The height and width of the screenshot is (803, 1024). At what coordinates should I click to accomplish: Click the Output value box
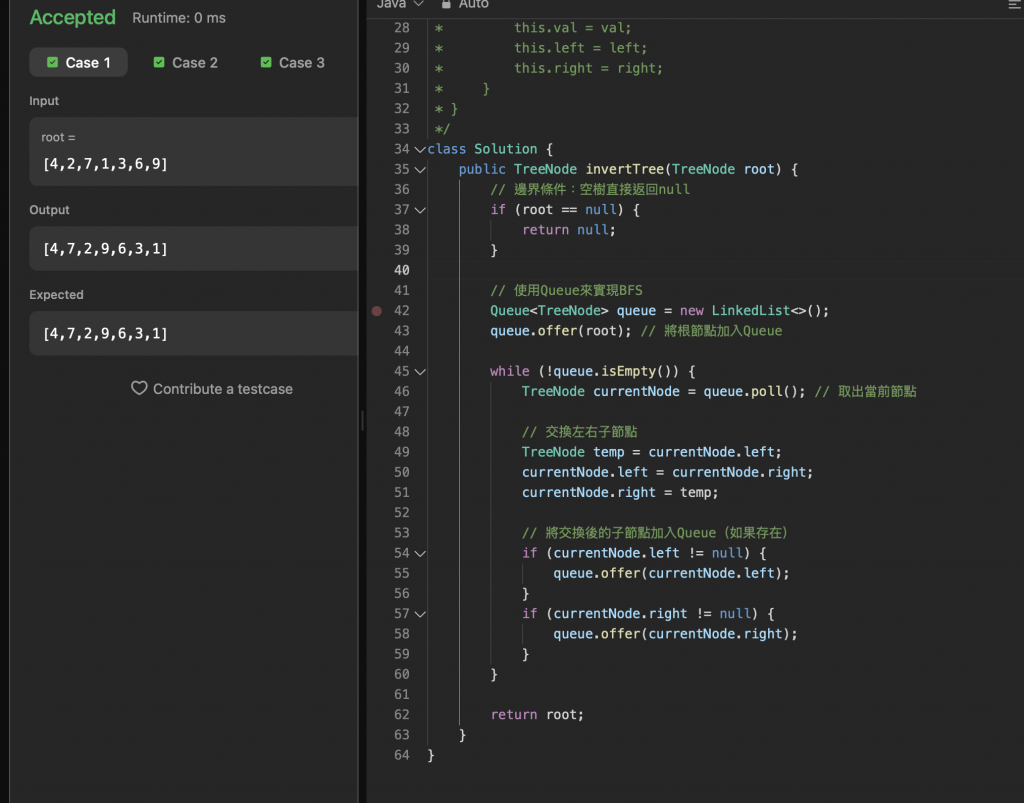193,249
